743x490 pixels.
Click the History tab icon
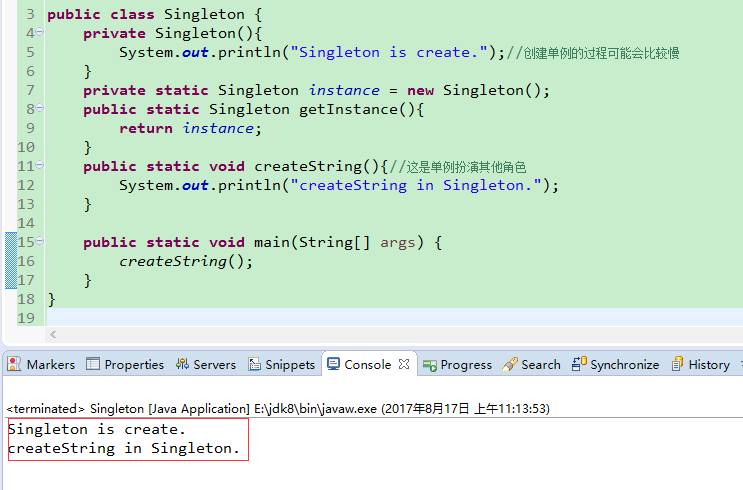678,364
